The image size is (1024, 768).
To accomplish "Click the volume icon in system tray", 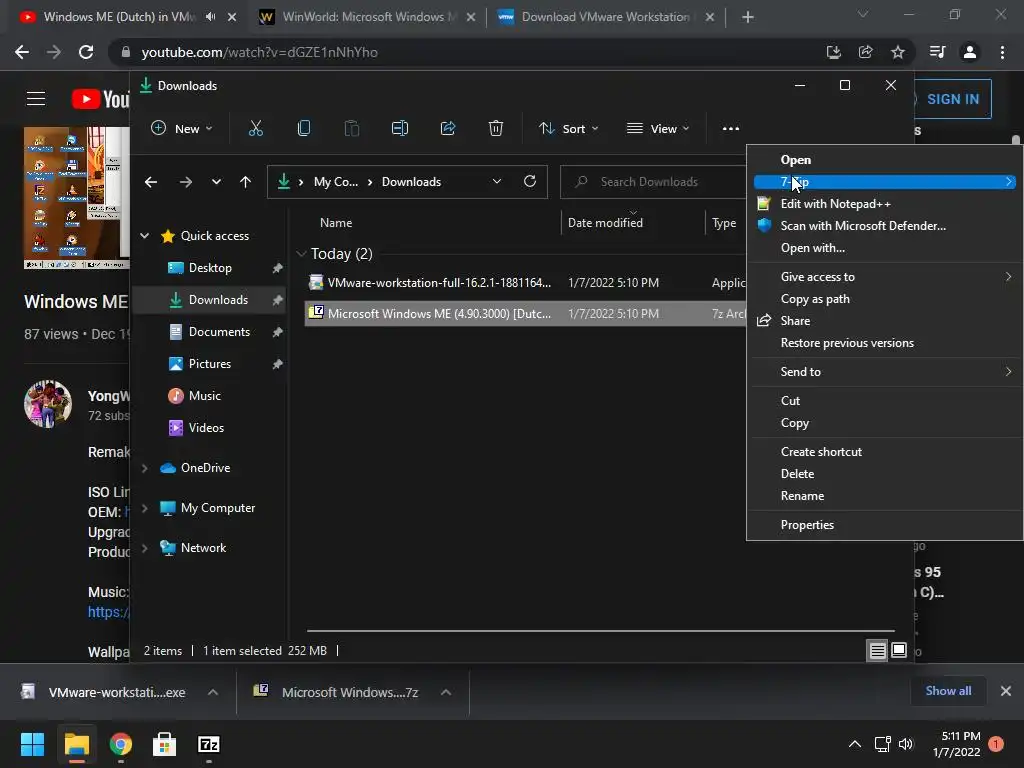I will [906, 744].
